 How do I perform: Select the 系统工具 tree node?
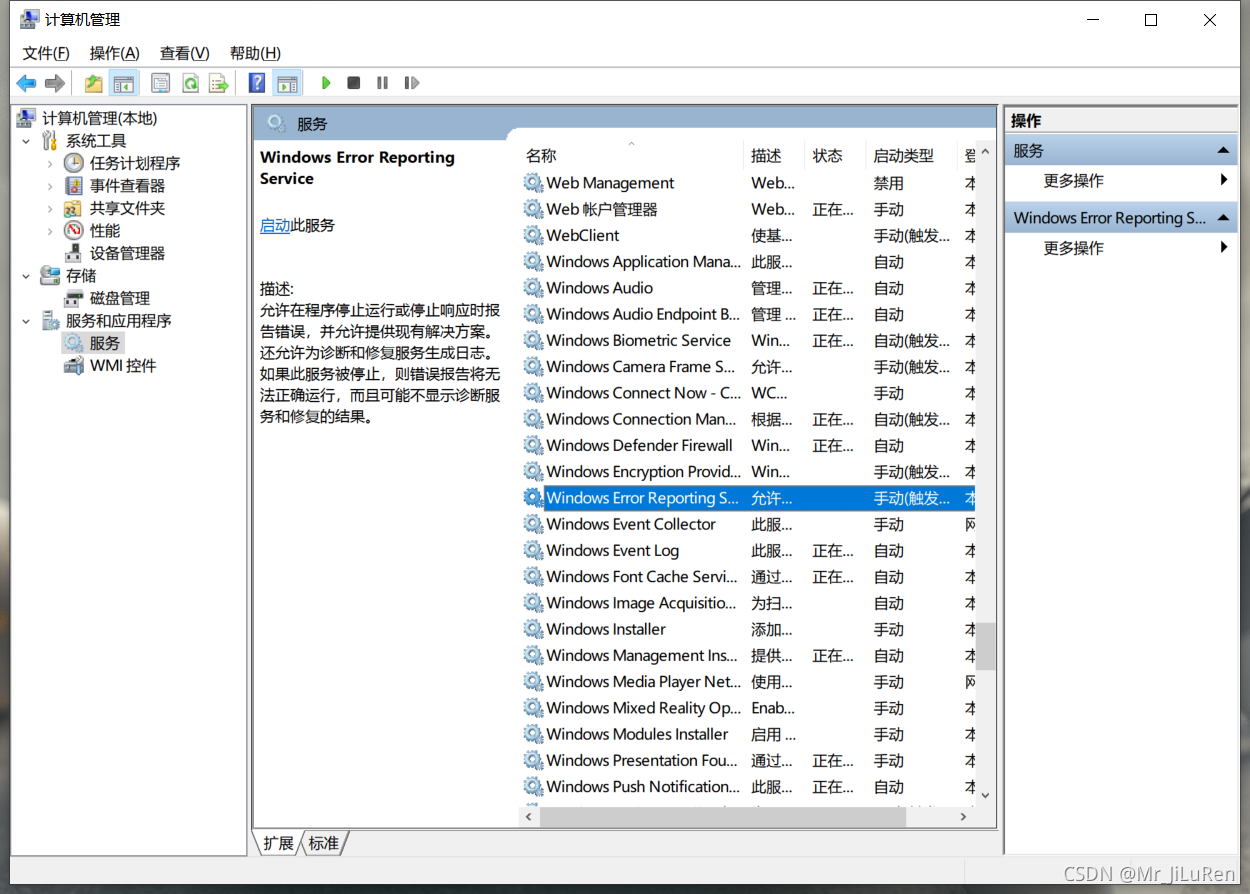pos(96,141)
